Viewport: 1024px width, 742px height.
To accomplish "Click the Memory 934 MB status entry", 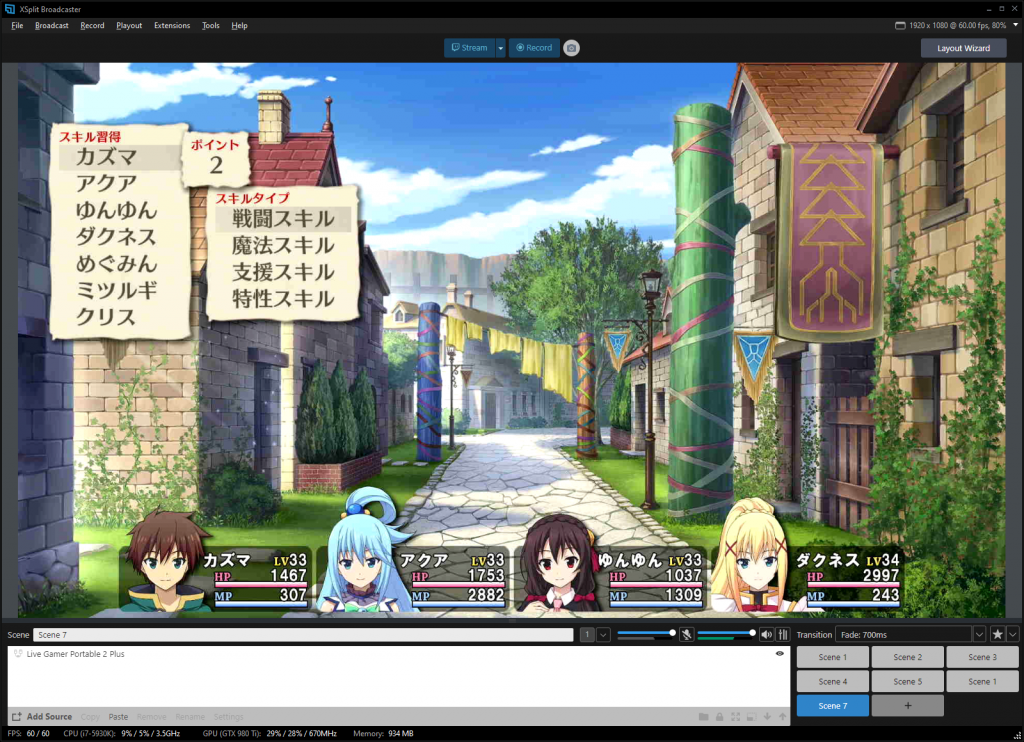I will pyautogui.click(x=383, y=734).
